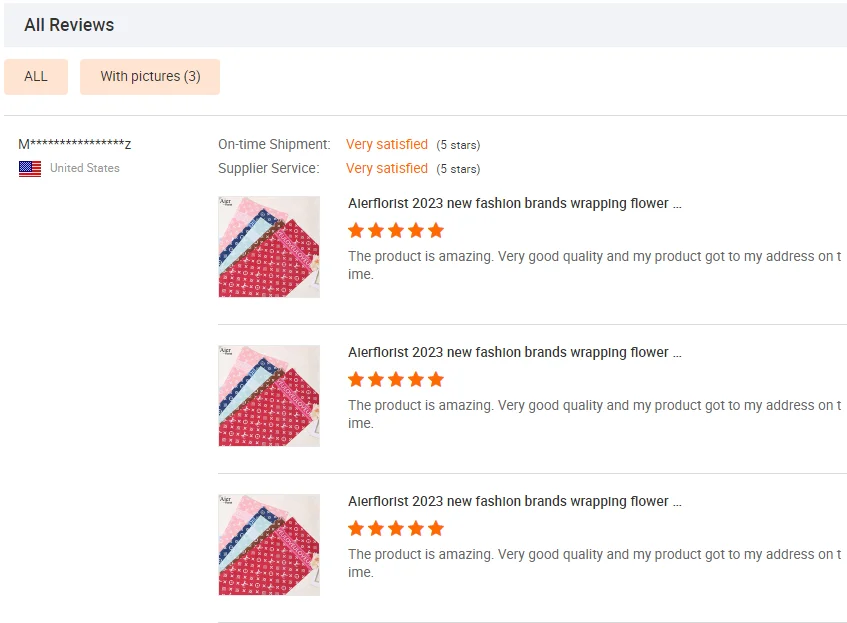This screenshot has height=623, width=847.
Task: Open second review's Aierflorist product title link
Action: 514,353
